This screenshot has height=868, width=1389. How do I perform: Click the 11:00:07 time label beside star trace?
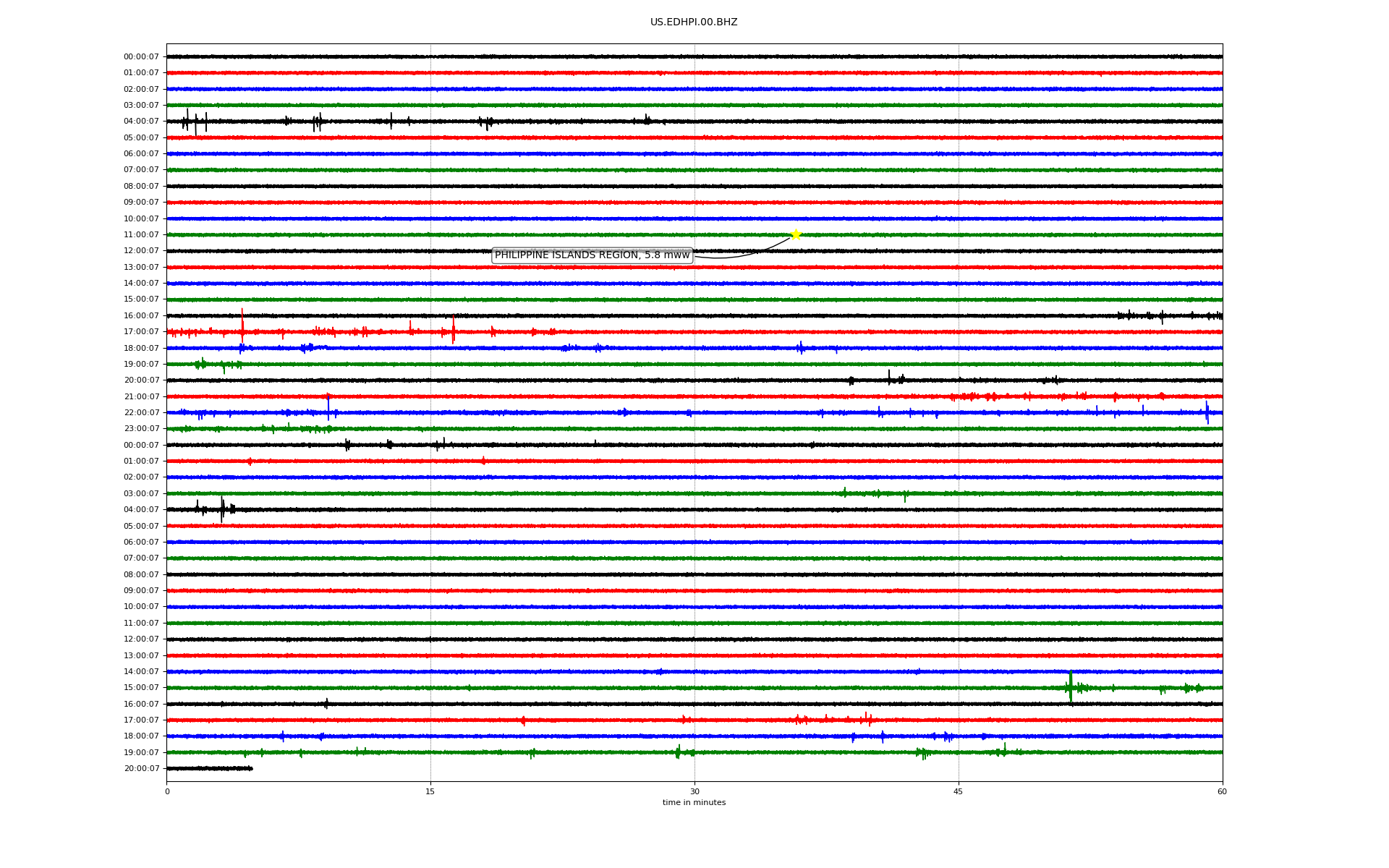tap(141, 235)
